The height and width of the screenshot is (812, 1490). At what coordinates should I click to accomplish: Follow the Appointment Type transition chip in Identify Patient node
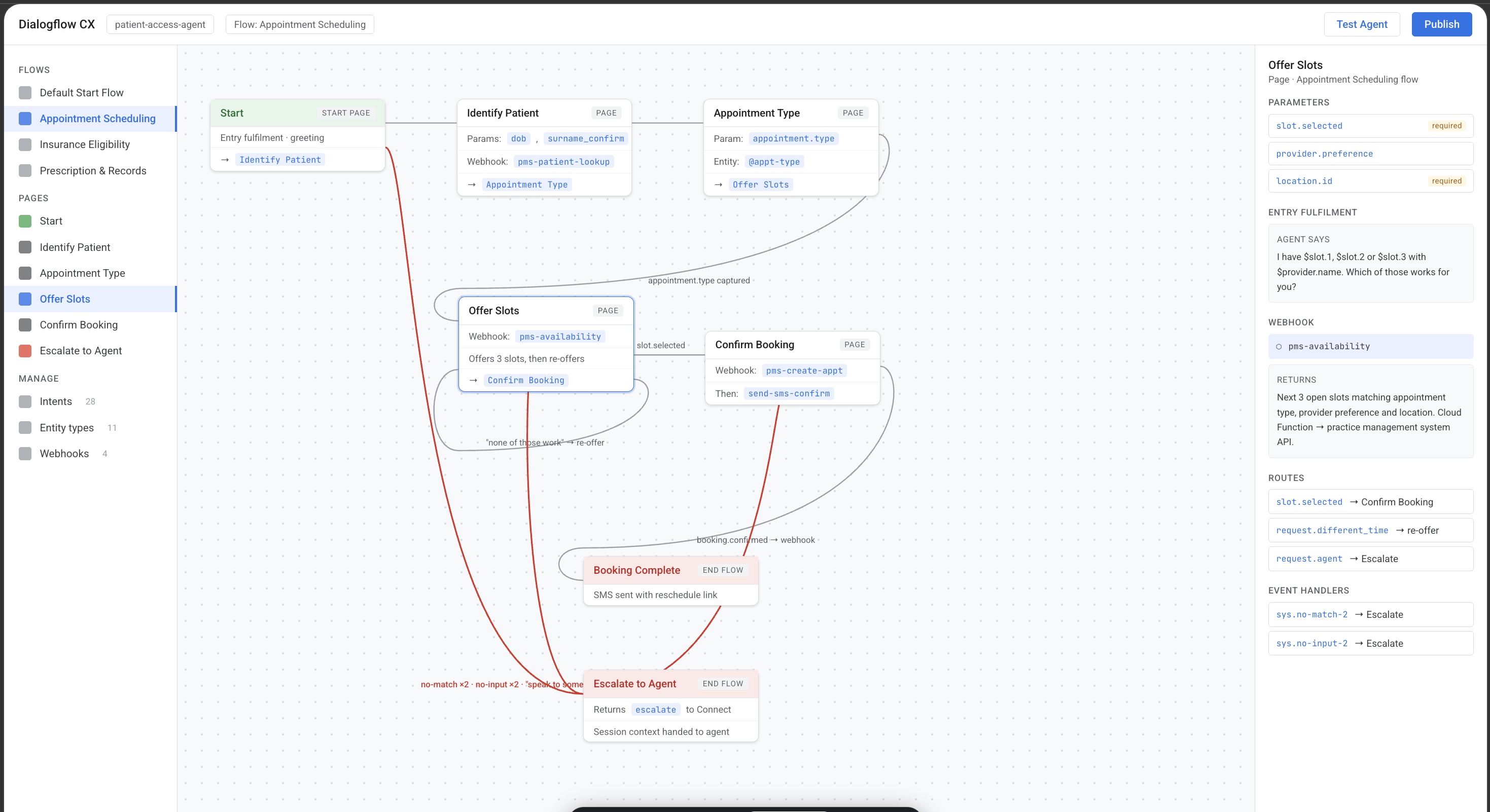click(526, 184)
